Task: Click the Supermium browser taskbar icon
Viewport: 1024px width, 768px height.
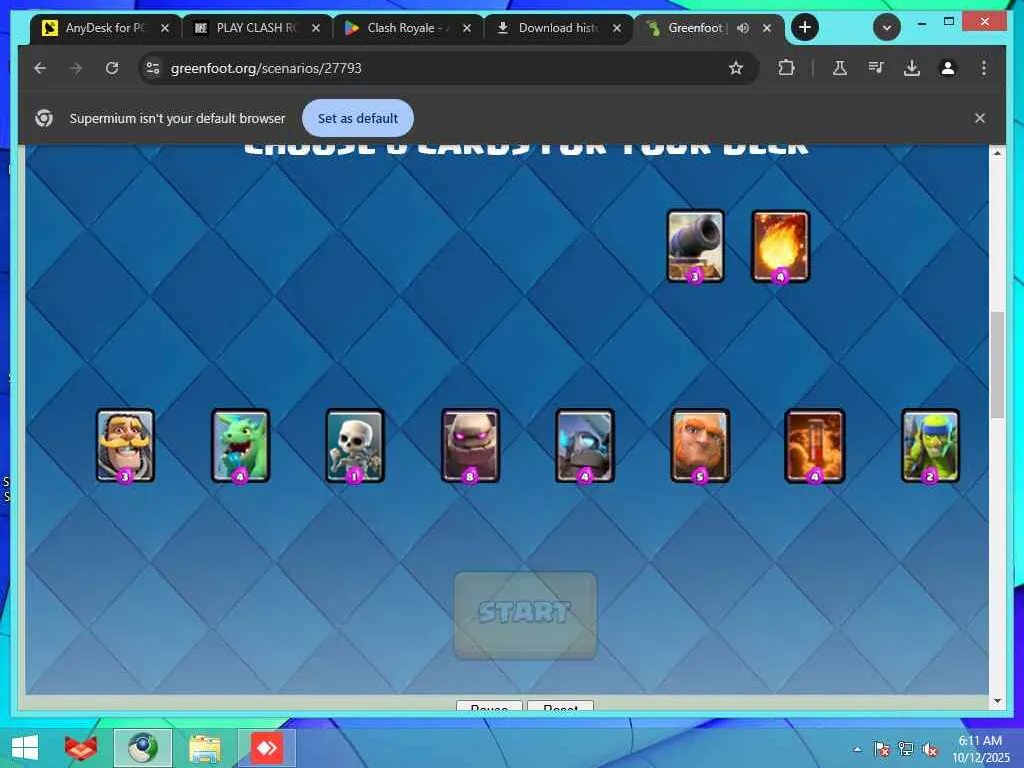Action: 143,748
